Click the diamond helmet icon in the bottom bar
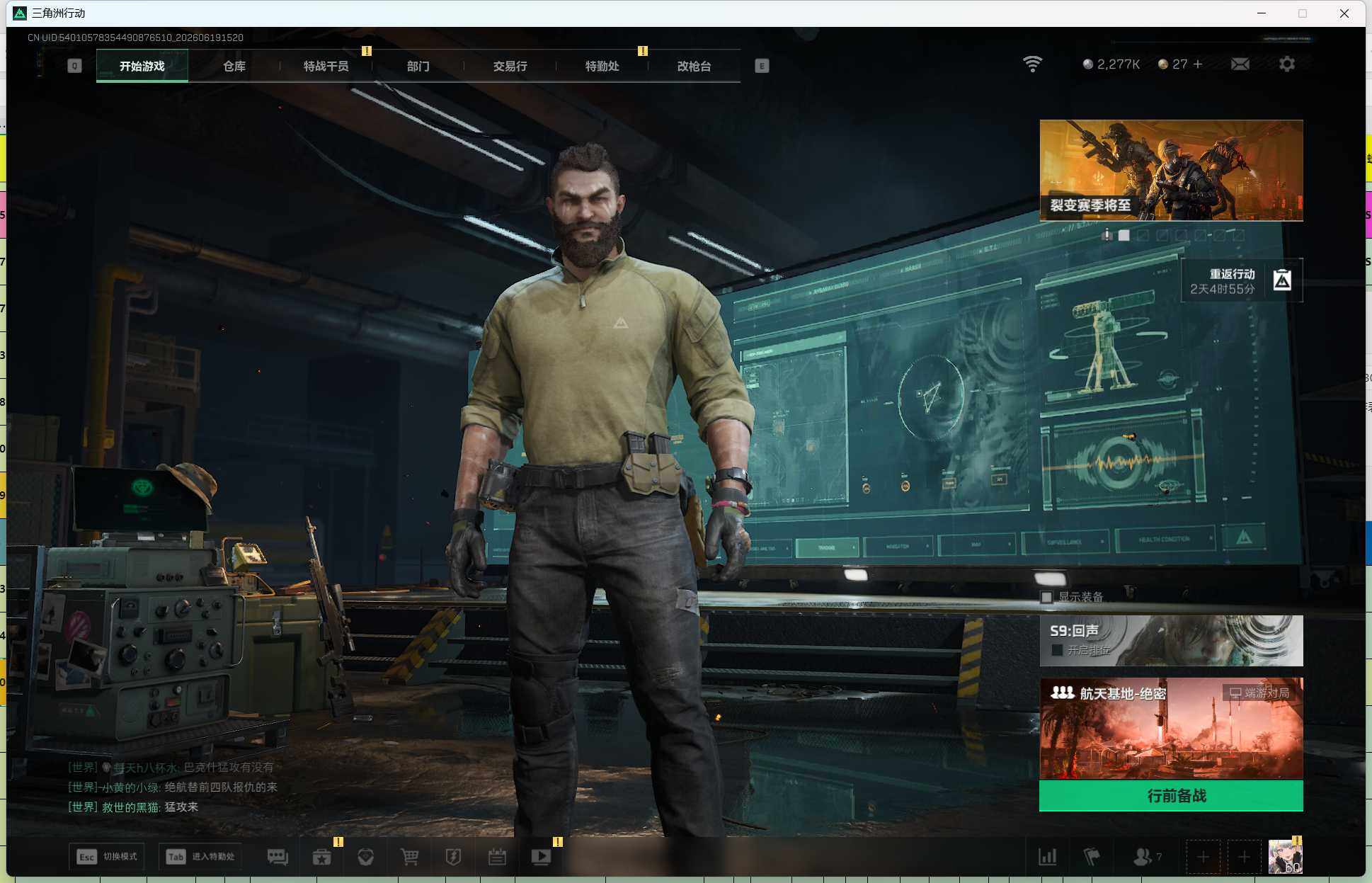 click(366, 857)
